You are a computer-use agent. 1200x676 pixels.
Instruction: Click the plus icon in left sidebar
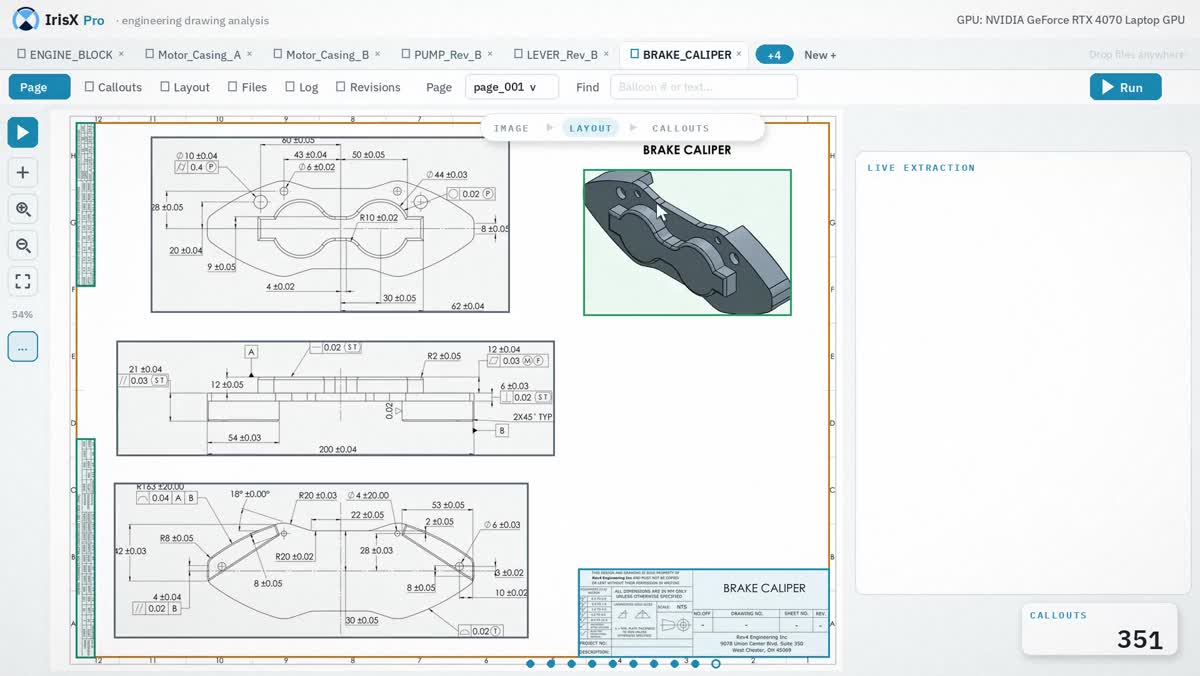tap(23, 172)
